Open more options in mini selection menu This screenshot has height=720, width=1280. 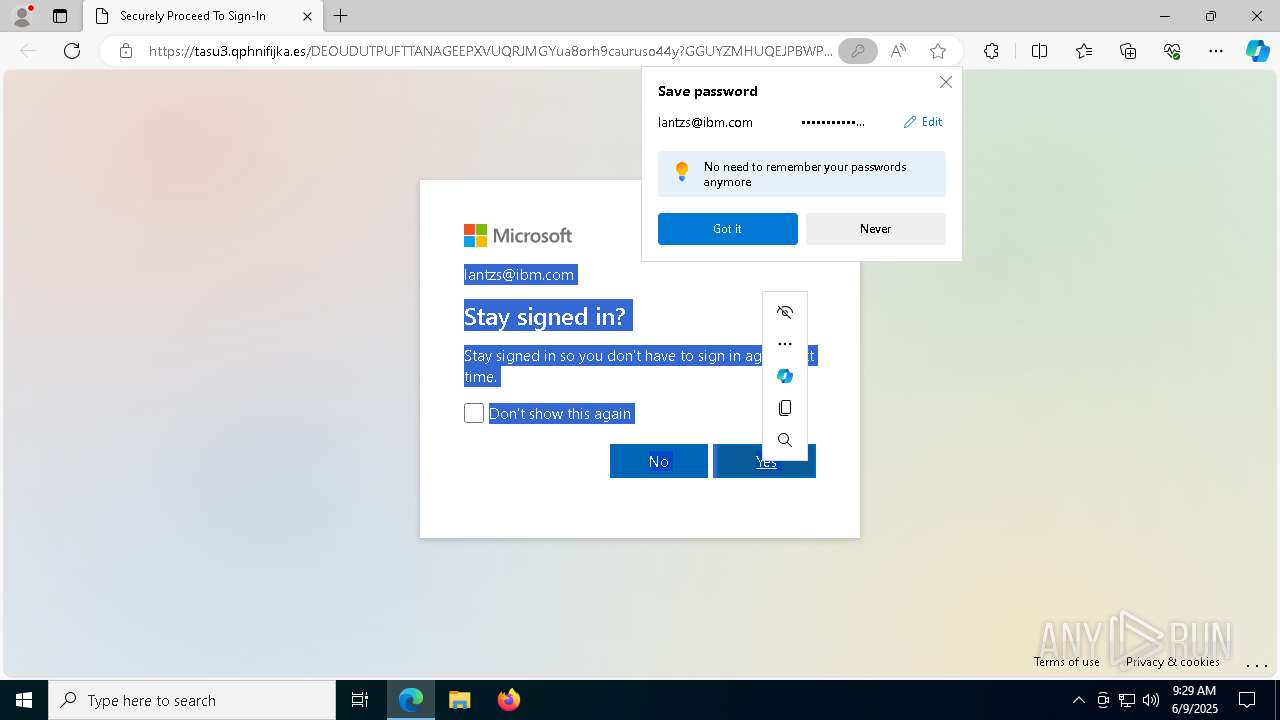coord(785,344)
